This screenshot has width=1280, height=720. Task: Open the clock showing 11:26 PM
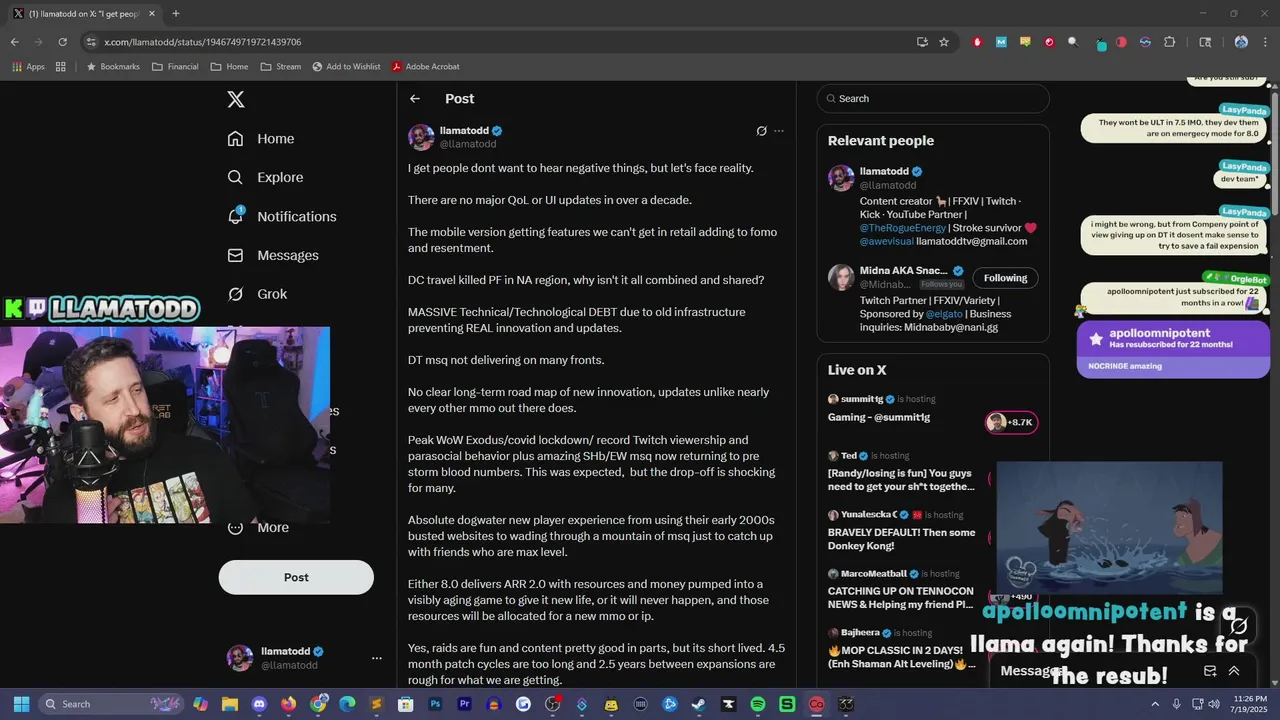(x=1249, y=704)
